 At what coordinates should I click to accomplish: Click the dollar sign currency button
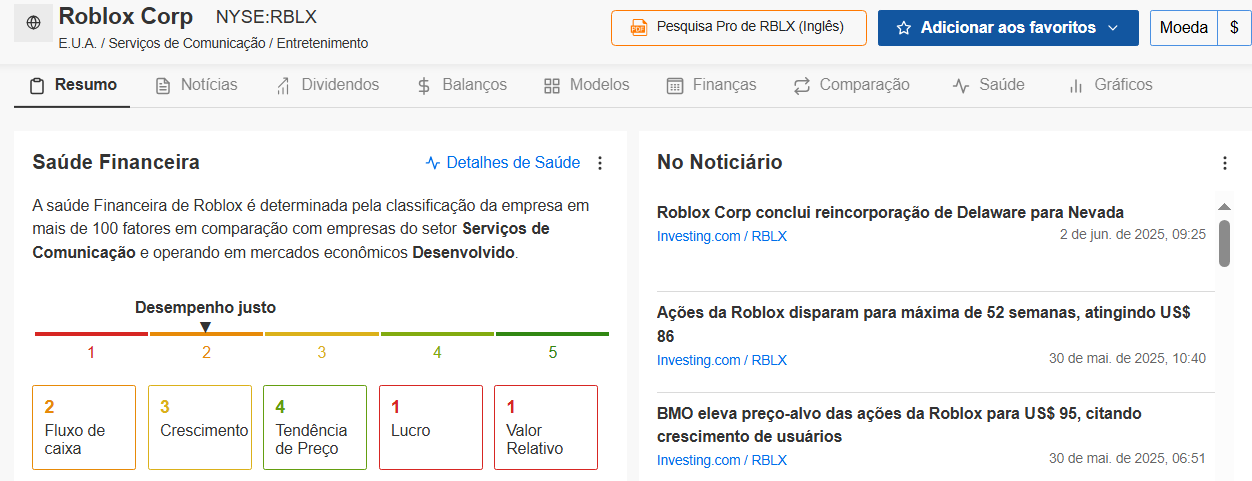coord(1233,28)
